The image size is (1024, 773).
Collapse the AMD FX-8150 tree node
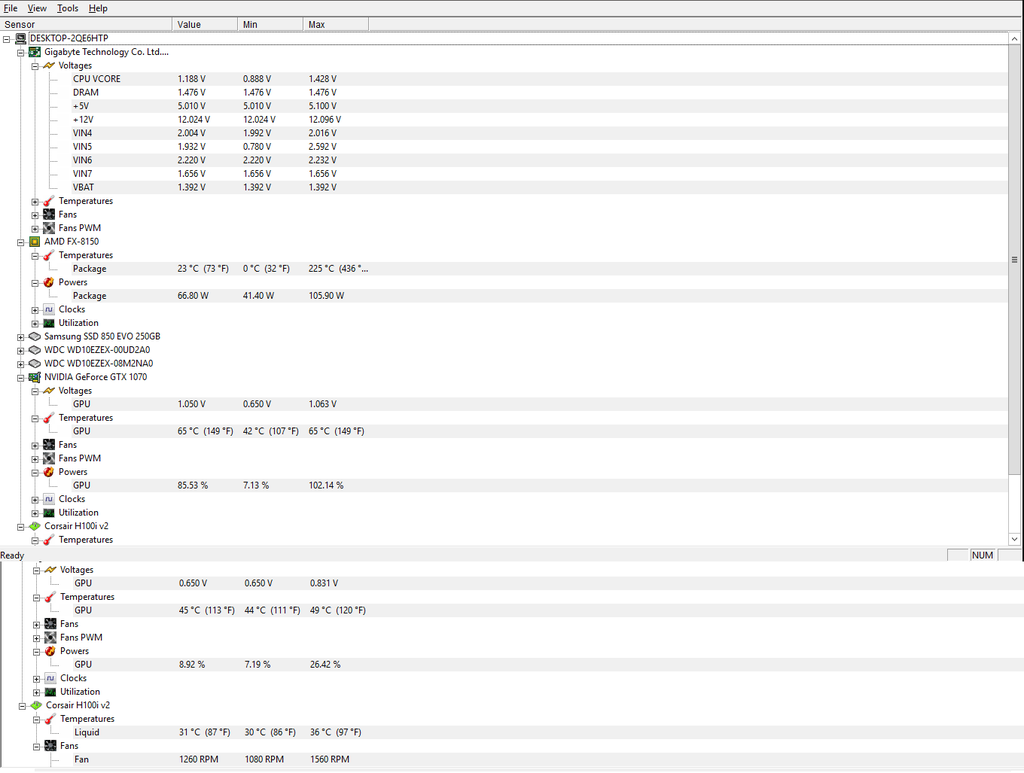coord(21,242)
